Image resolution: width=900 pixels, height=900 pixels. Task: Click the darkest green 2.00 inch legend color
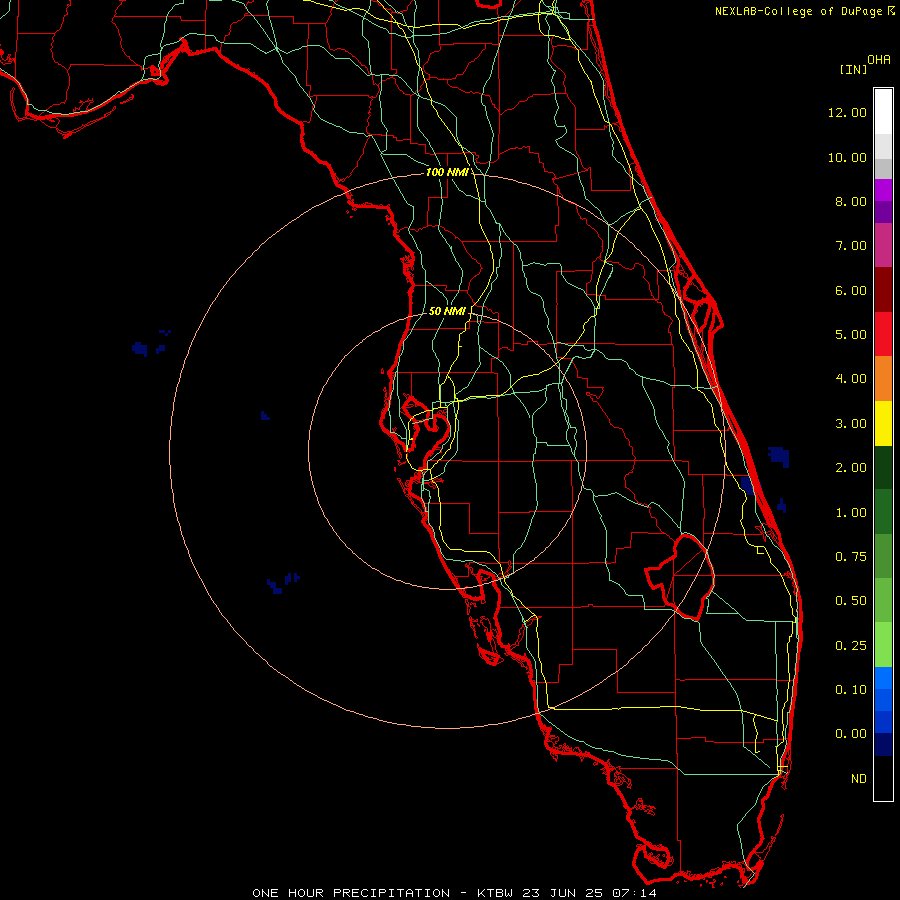pyautogui.click(x=883, y=467)
